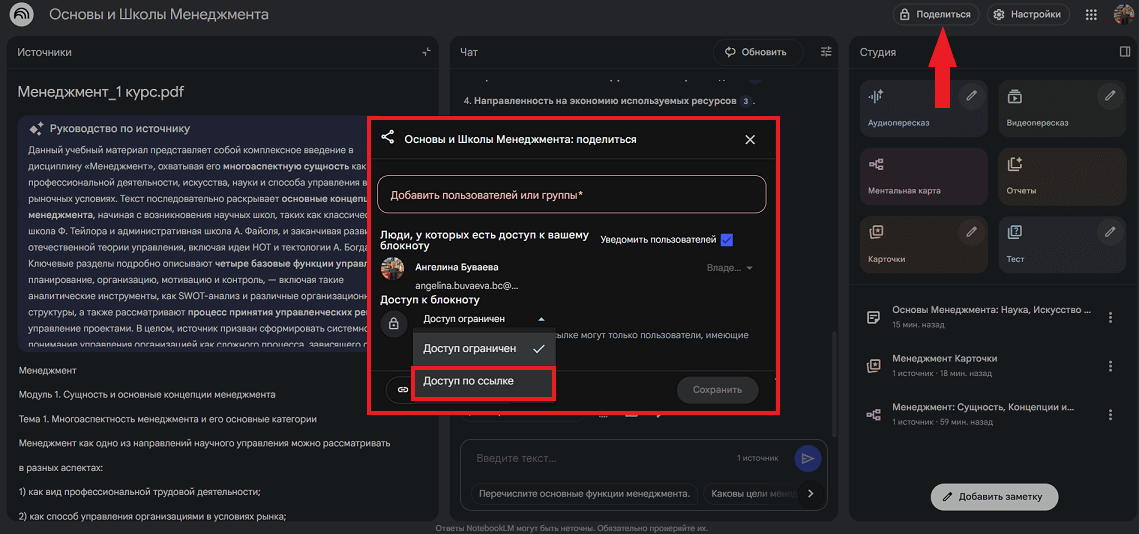Screen dimensions: 1139x534
Task: Expand owner role dropdown for Ангелина
Action: [x=730, y=268]
